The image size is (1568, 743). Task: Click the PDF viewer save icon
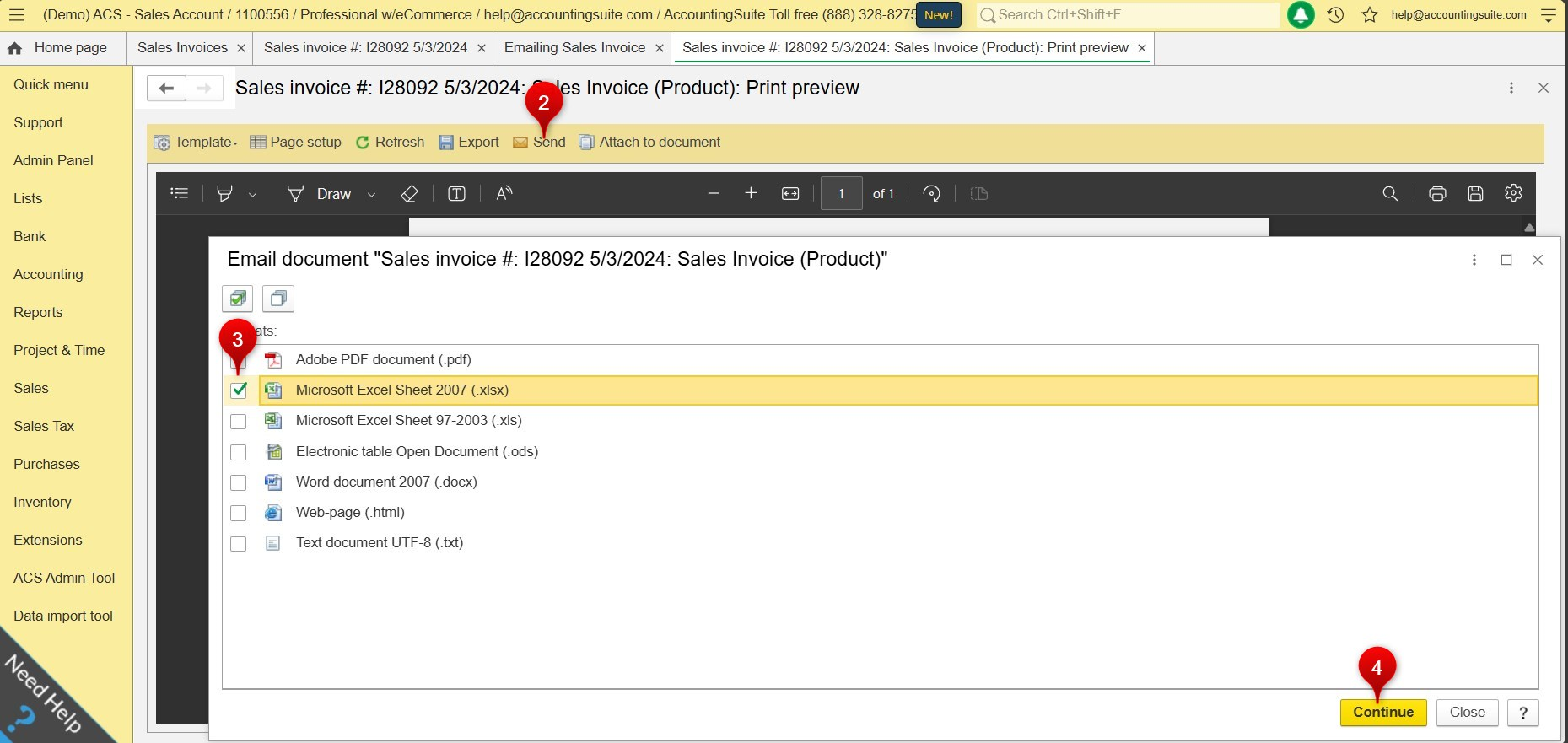tap(1475, 193)
